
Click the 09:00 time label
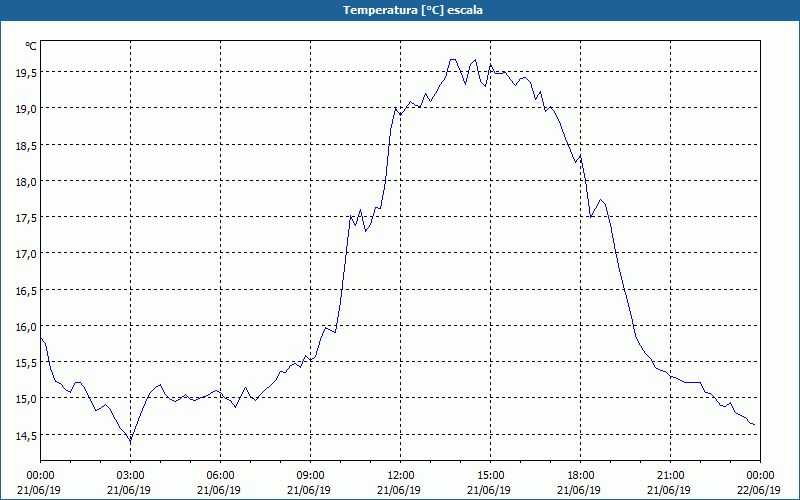tap(311, 476)
